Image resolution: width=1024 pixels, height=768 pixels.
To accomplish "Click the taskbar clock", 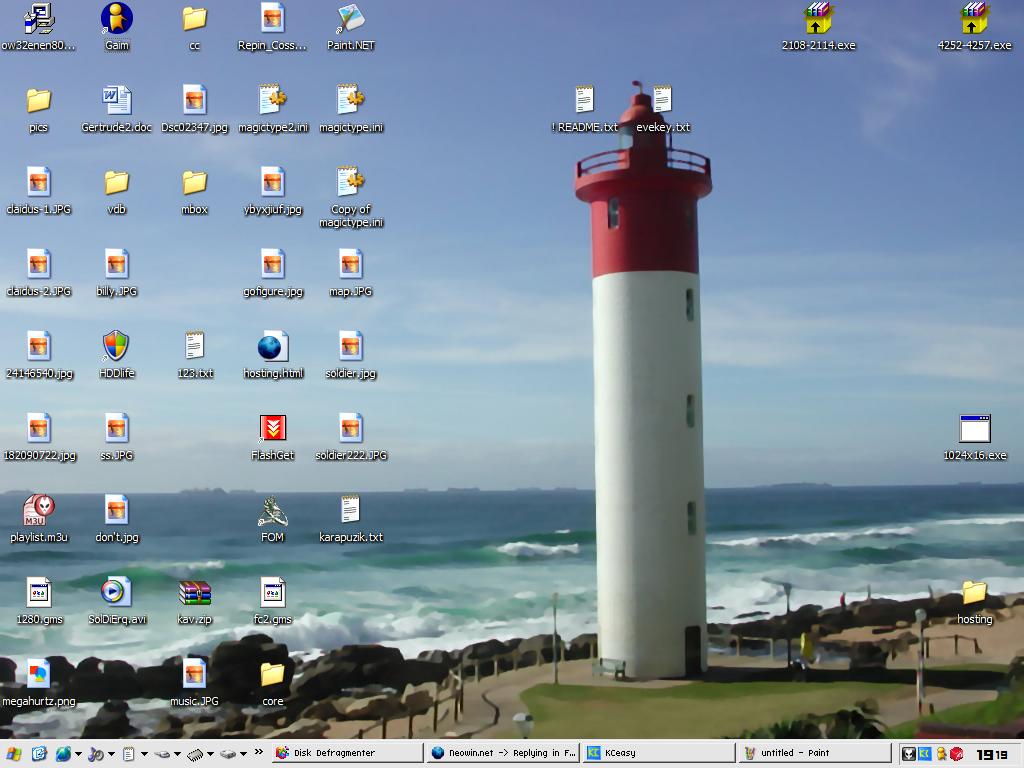I will [x=992, y=754].
